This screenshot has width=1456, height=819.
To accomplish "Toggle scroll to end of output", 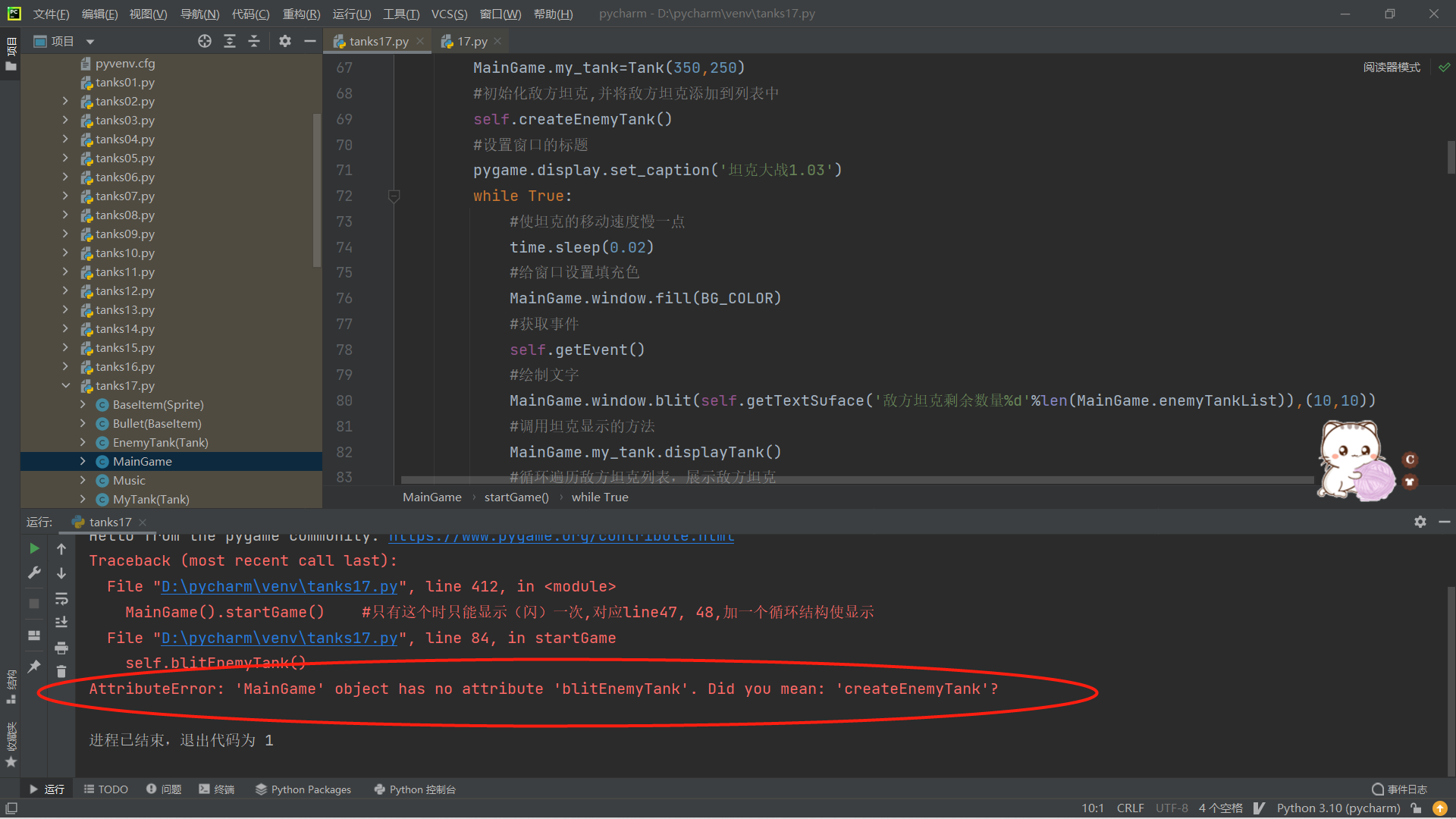I will point(61,623).
